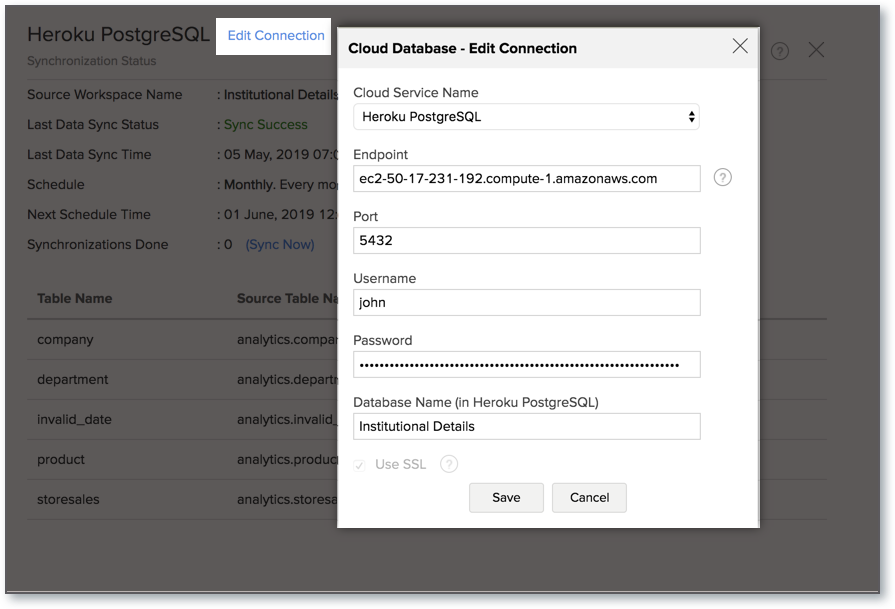Click the Sync Now link
Viewport: 895px width, 609px height.
(x=280, y=244)
